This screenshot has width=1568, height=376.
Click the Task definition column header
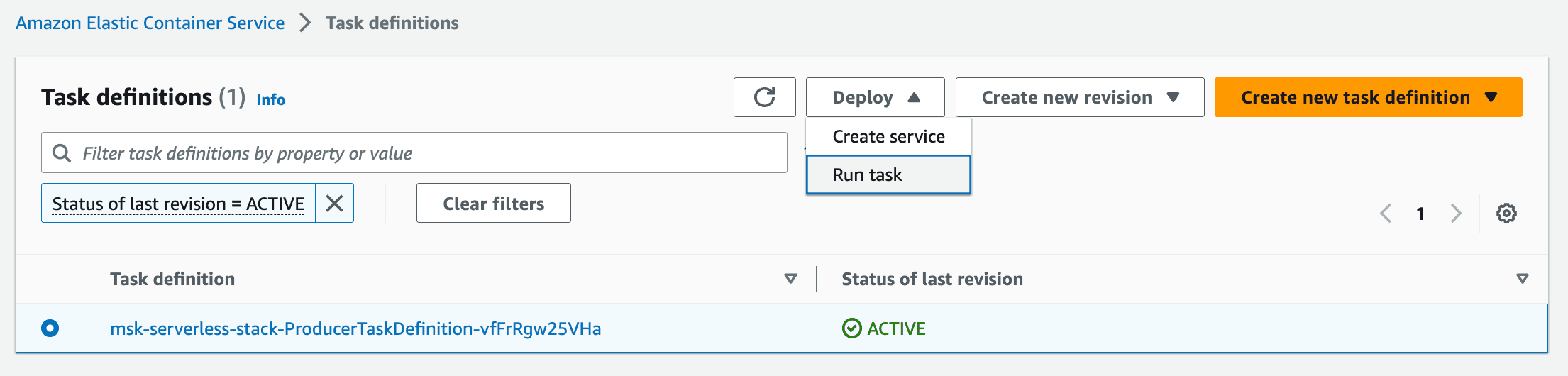pyautogui.click(x=172, y=279)
